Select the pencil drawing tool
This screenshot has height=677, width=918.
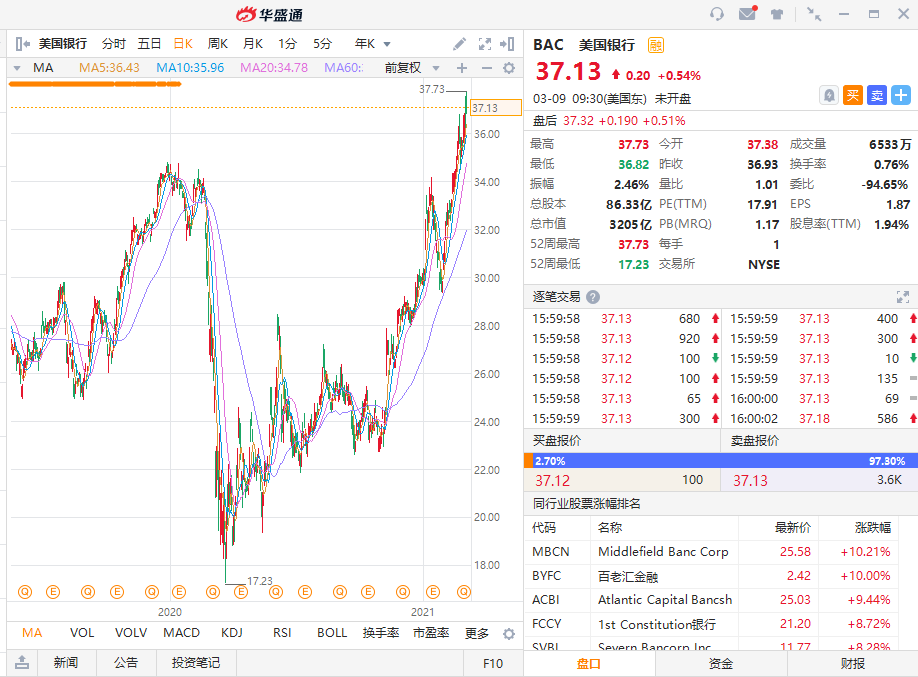click(460, 43)
